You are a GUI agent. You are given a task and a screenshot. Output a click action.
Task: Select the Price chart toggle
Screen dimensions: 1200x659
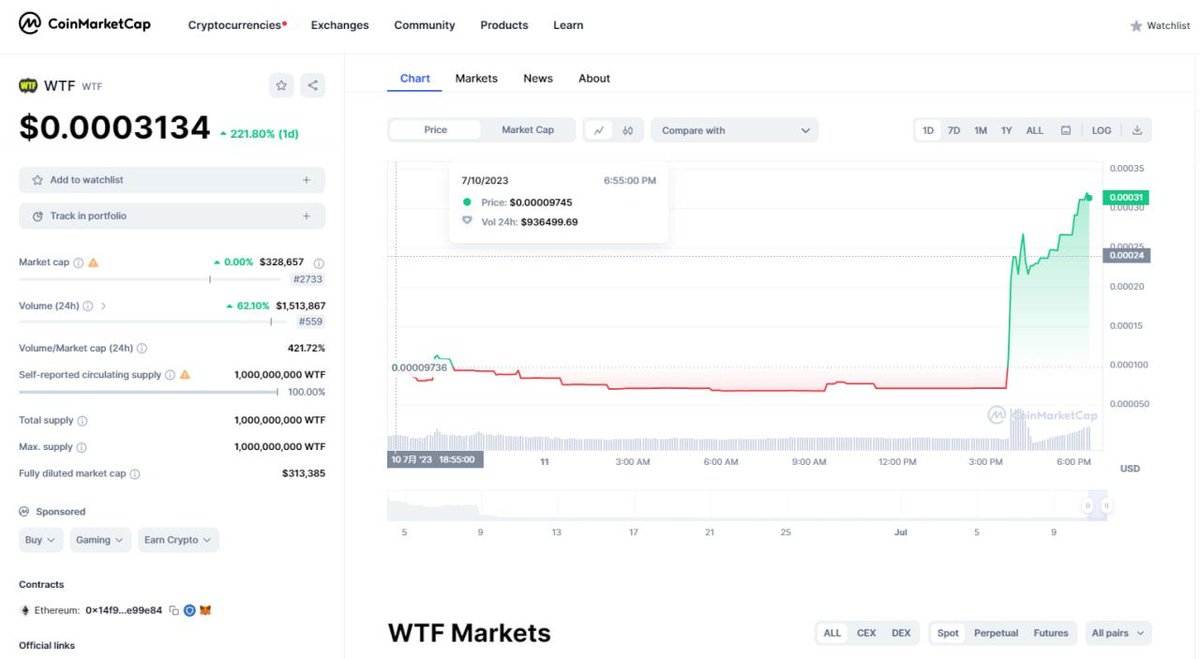tap(436, 130)
